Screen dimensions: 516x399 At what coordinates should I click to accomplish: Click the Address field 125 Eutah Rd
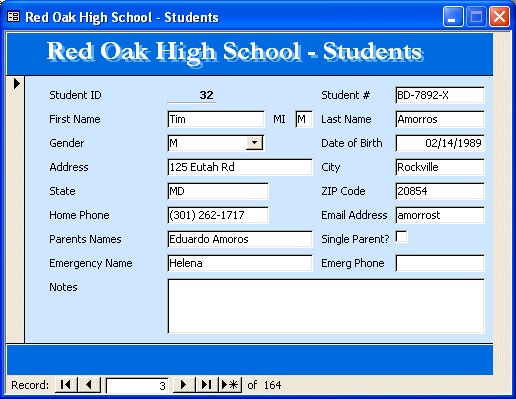click(240, 167)
